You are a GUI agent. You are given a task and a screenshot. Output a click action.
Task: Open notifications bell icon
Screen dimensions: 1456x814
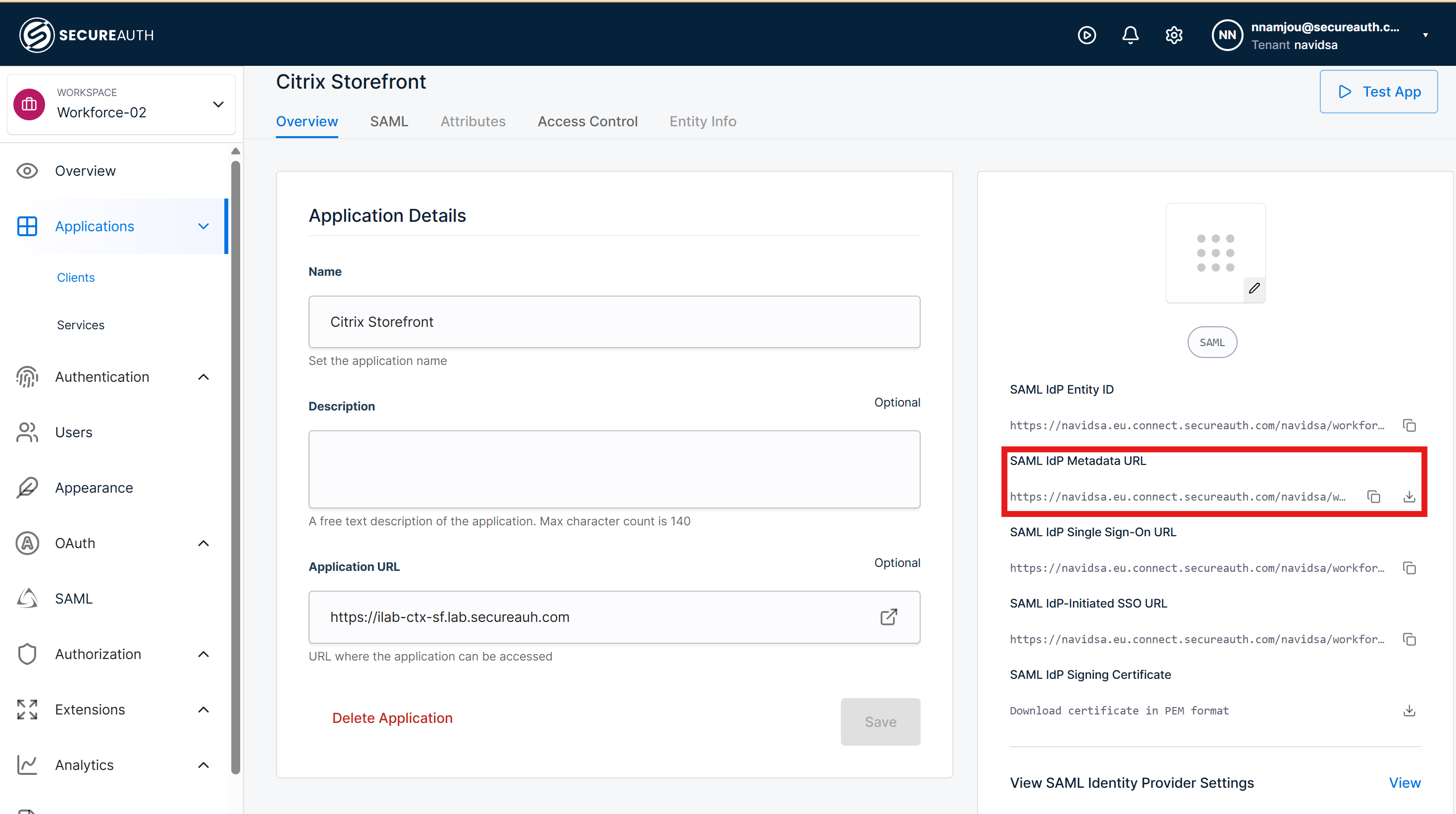point(1130,35)
